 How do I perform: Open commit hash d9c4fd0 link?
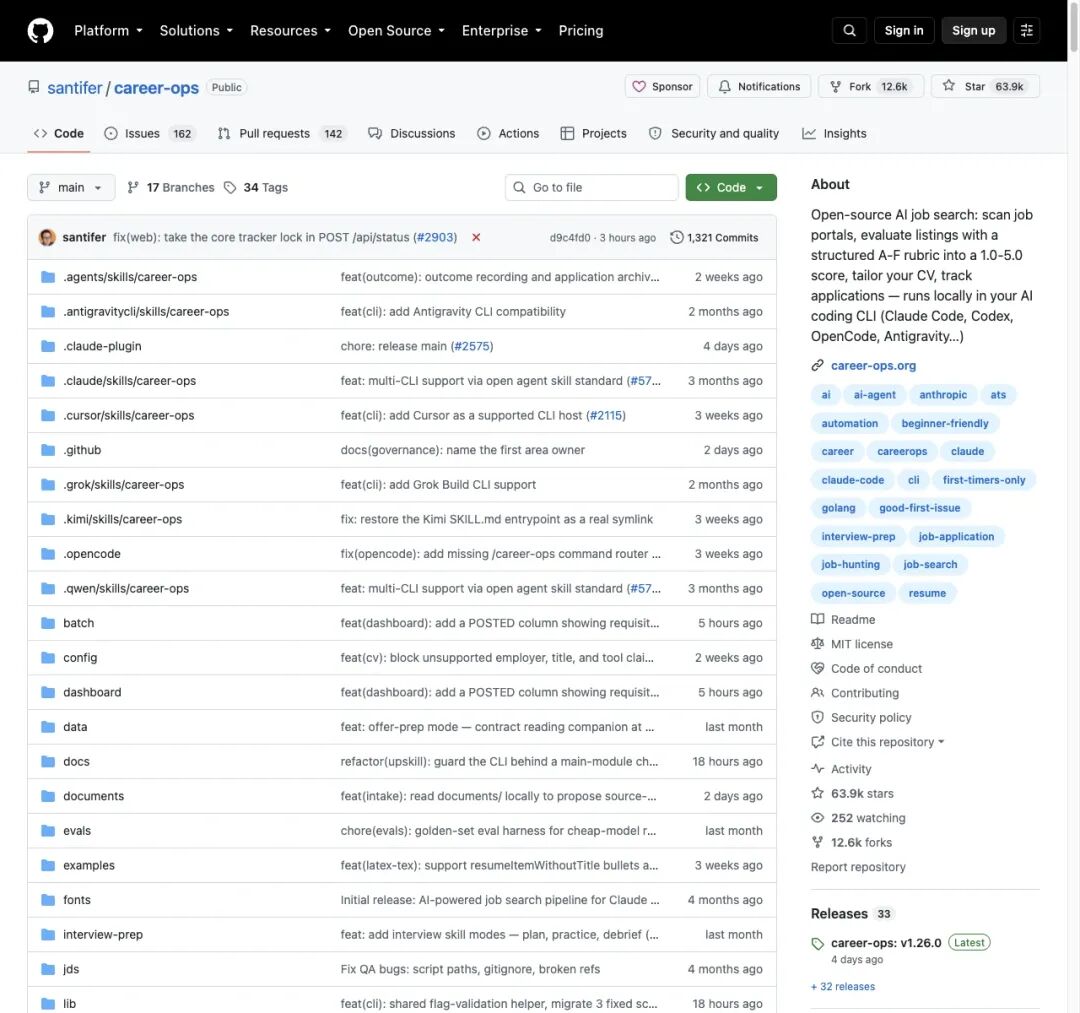pyautogui.click(x=570, y=238)
